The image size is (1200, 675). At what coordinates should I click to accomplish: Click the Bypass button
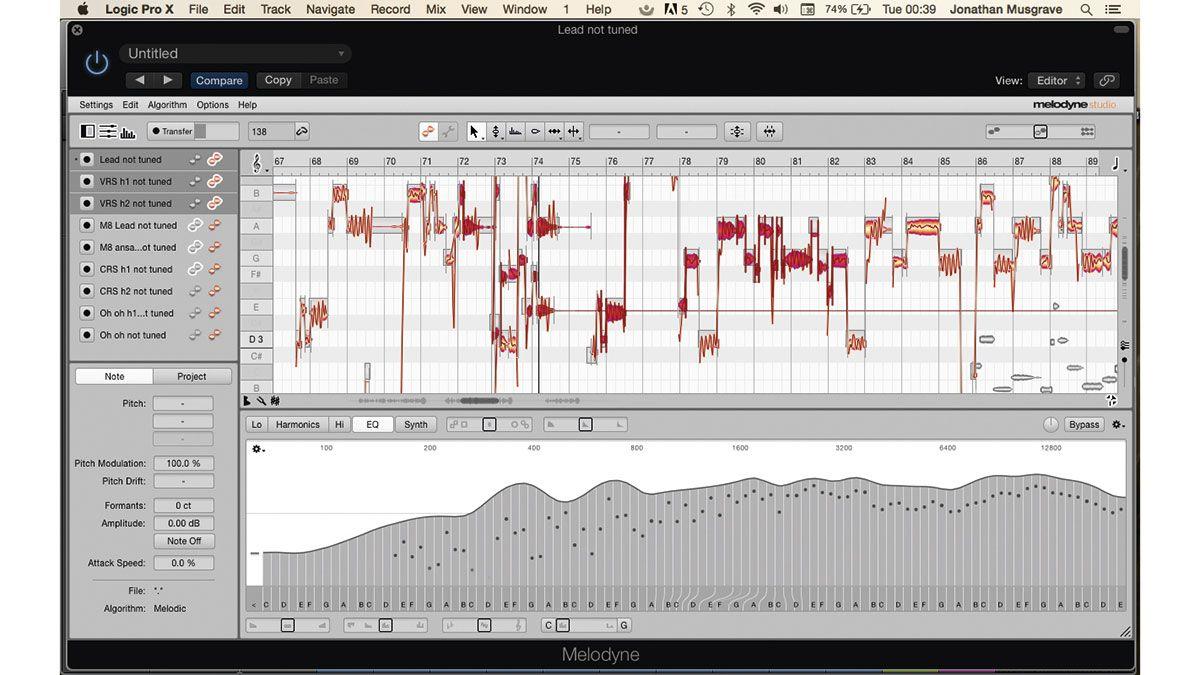pyautogui.click(x=1084, y=425)
